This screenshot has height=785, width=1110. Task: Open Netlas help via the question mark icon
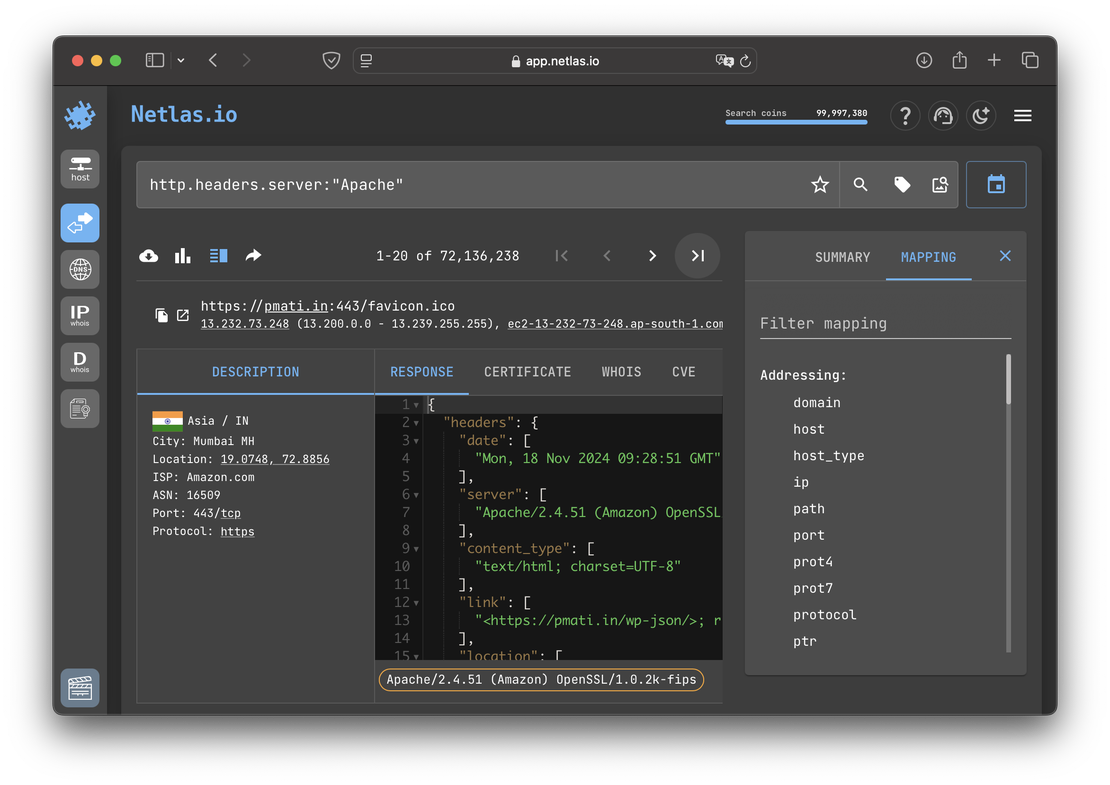coord(905,115)
